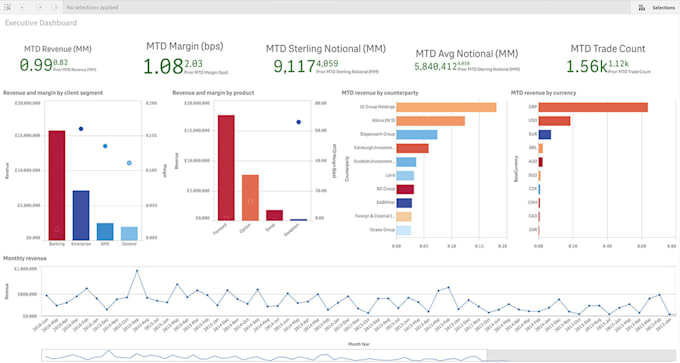
Task: Click the MTD Avg Notional (MM) KPI title
Action: (x=467, y=53)
